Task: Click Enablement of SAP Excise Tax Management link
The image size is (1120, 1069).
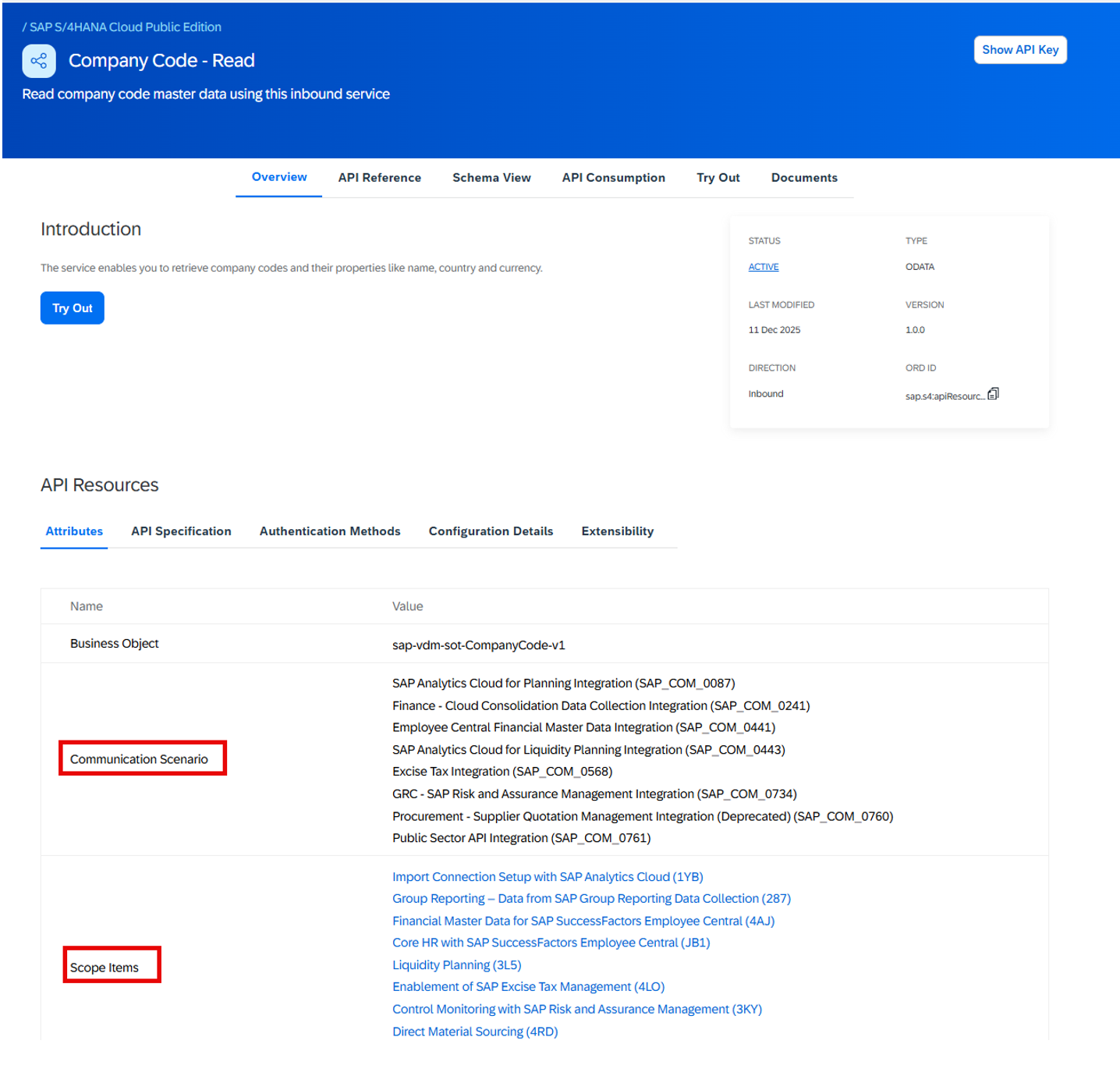Action: (x=528, y=987)
